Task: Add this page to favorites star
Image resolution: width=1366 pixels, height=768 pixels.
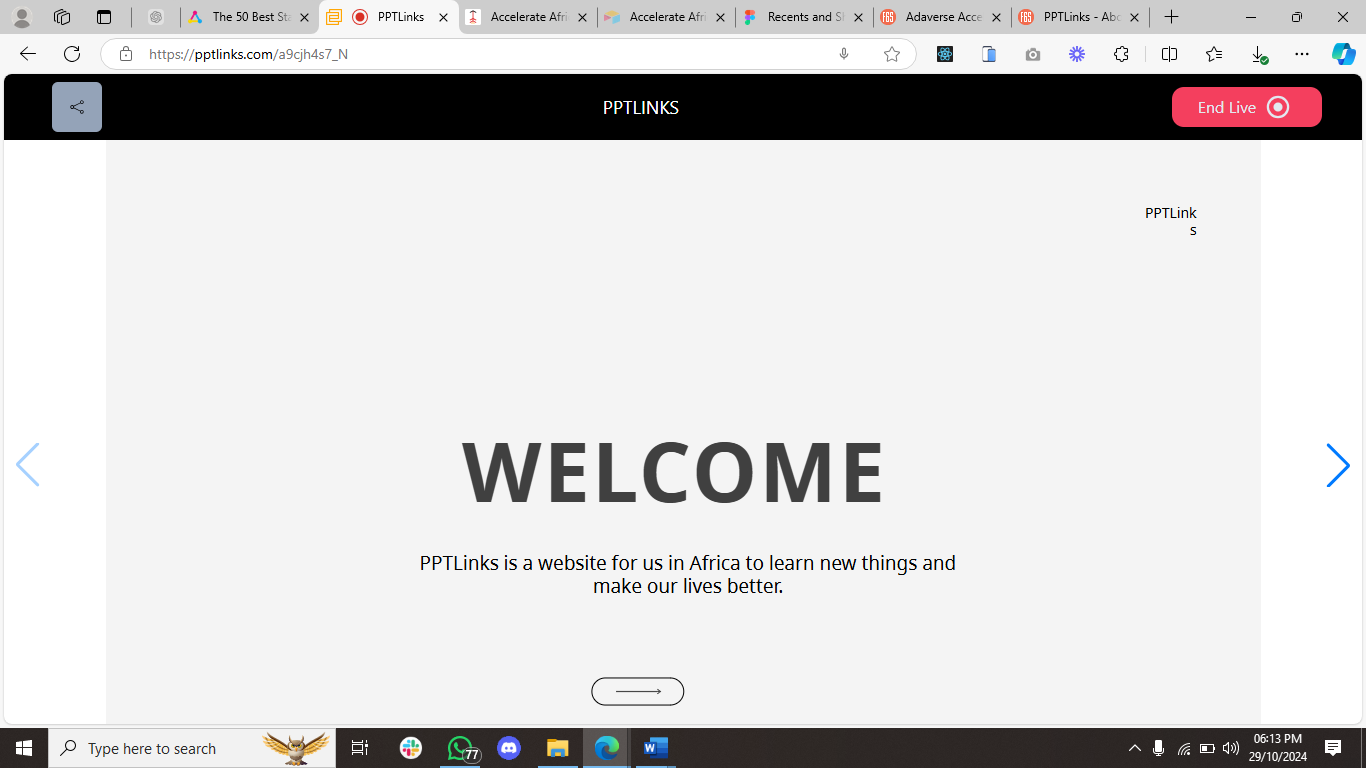Action: pos(892,54)
